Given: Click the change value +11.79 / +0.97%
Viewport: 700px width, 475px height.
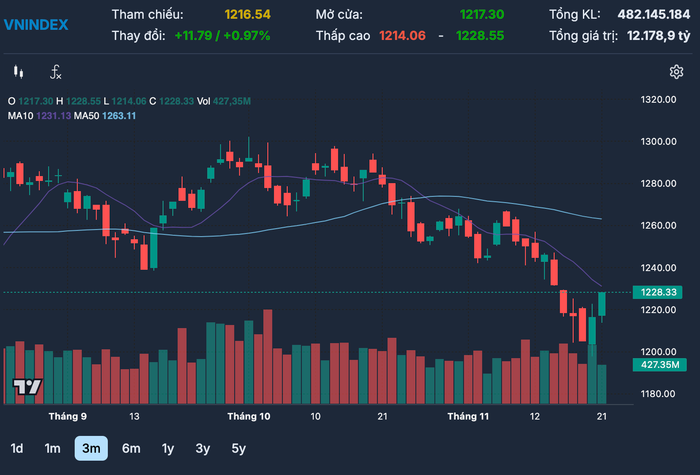Looking at the screenshot, I should coord(222,36).
